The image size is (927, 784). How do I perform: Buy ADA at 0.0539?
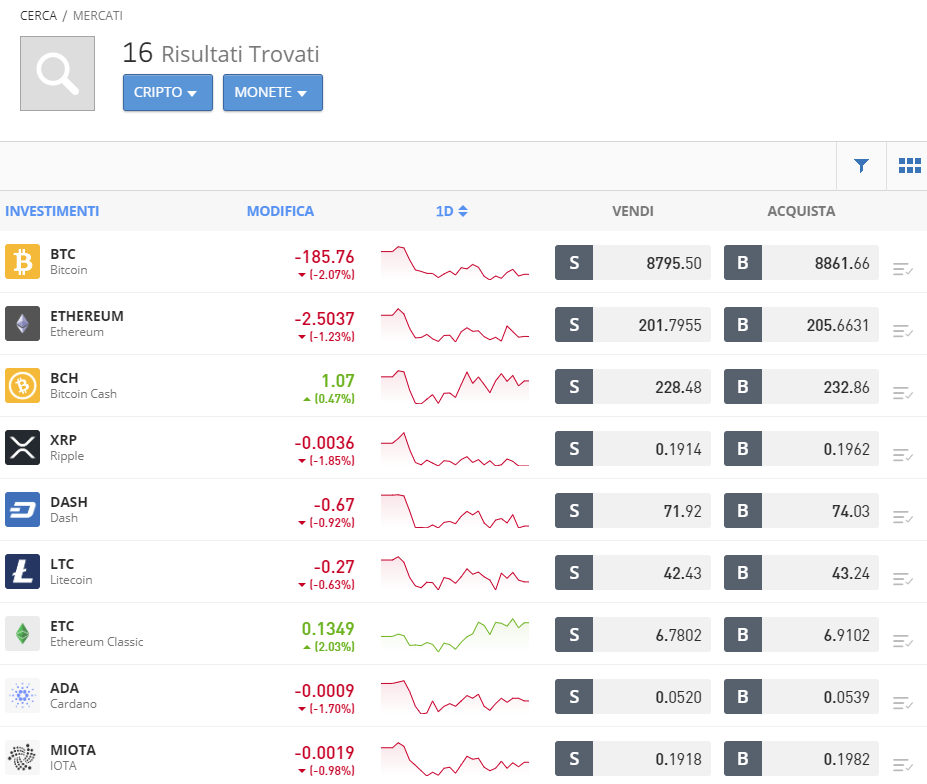point(801,697)
